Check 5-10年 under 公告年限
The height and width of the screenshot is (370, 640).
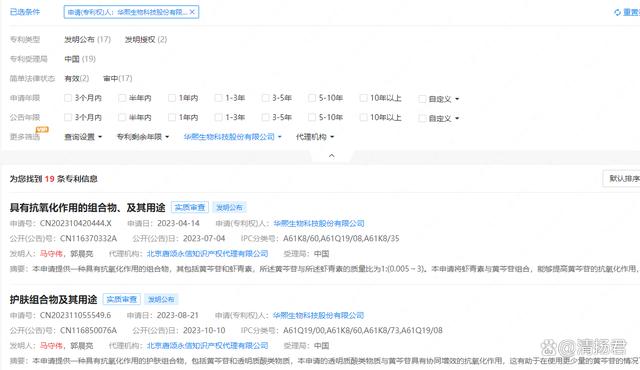[312, 117]
